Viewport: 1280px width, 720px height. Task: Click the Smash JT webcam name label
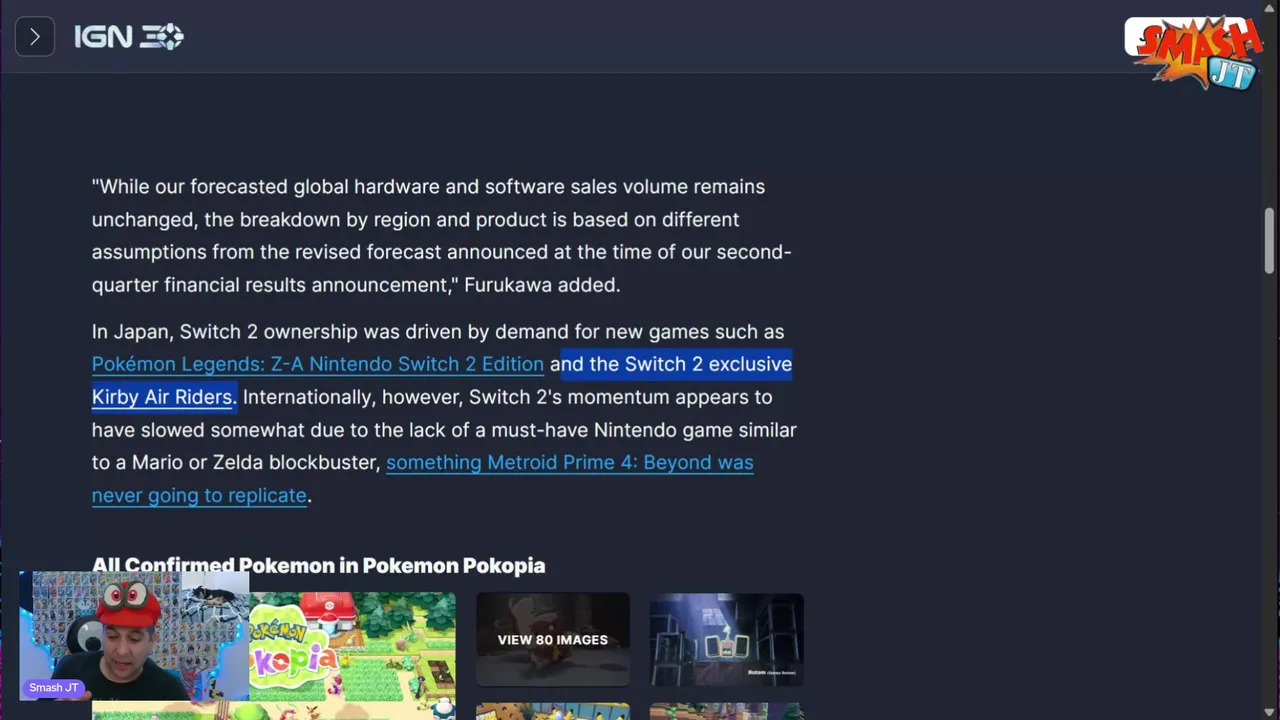click(54, 688)
